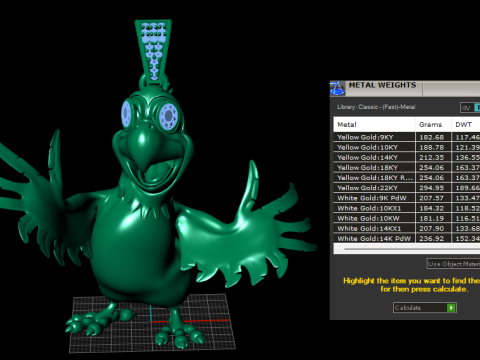Click the 207.90 grams value

(x=432, y=228)
